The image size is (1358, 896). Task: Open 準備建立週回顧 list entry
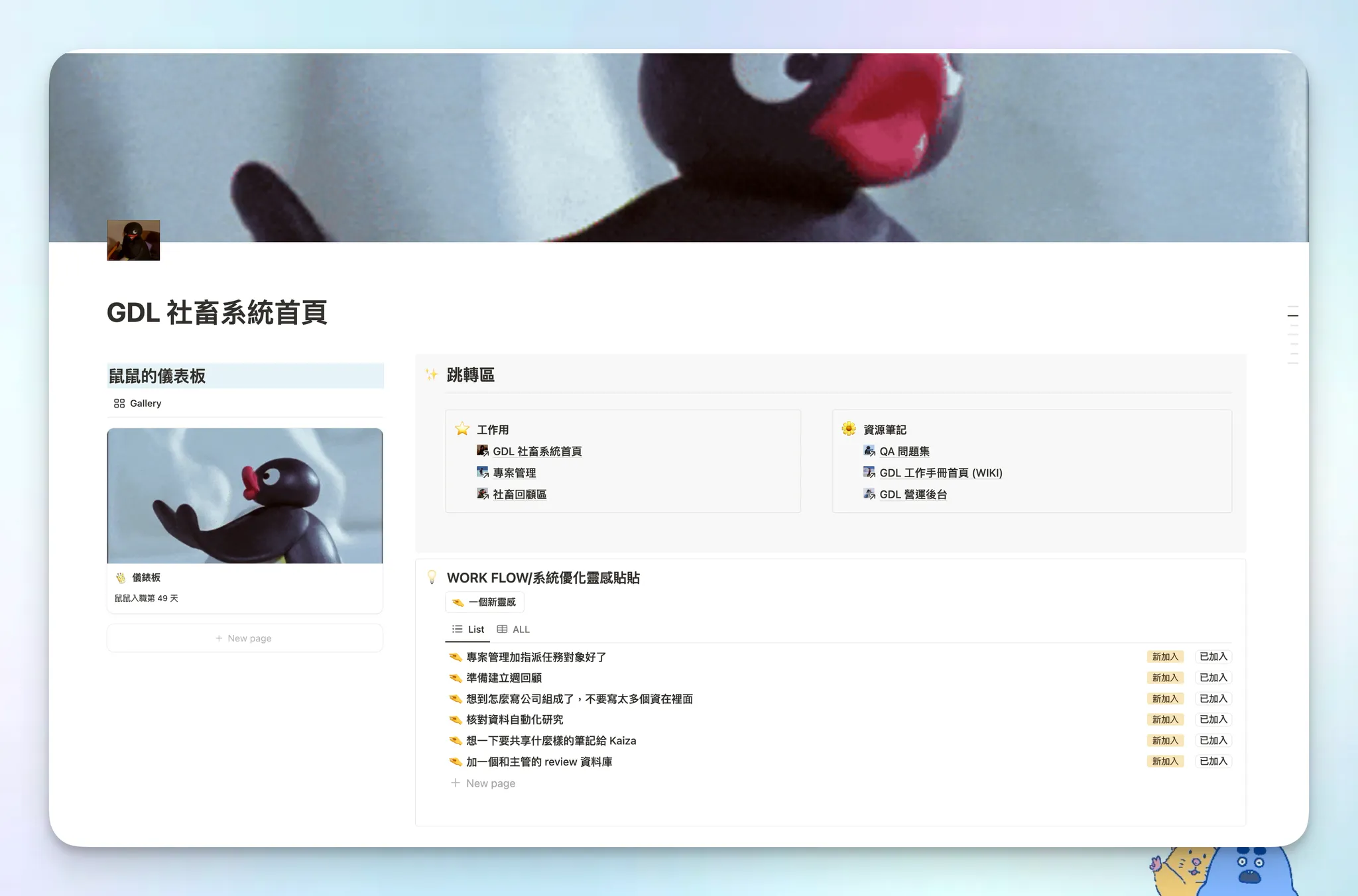504,677
